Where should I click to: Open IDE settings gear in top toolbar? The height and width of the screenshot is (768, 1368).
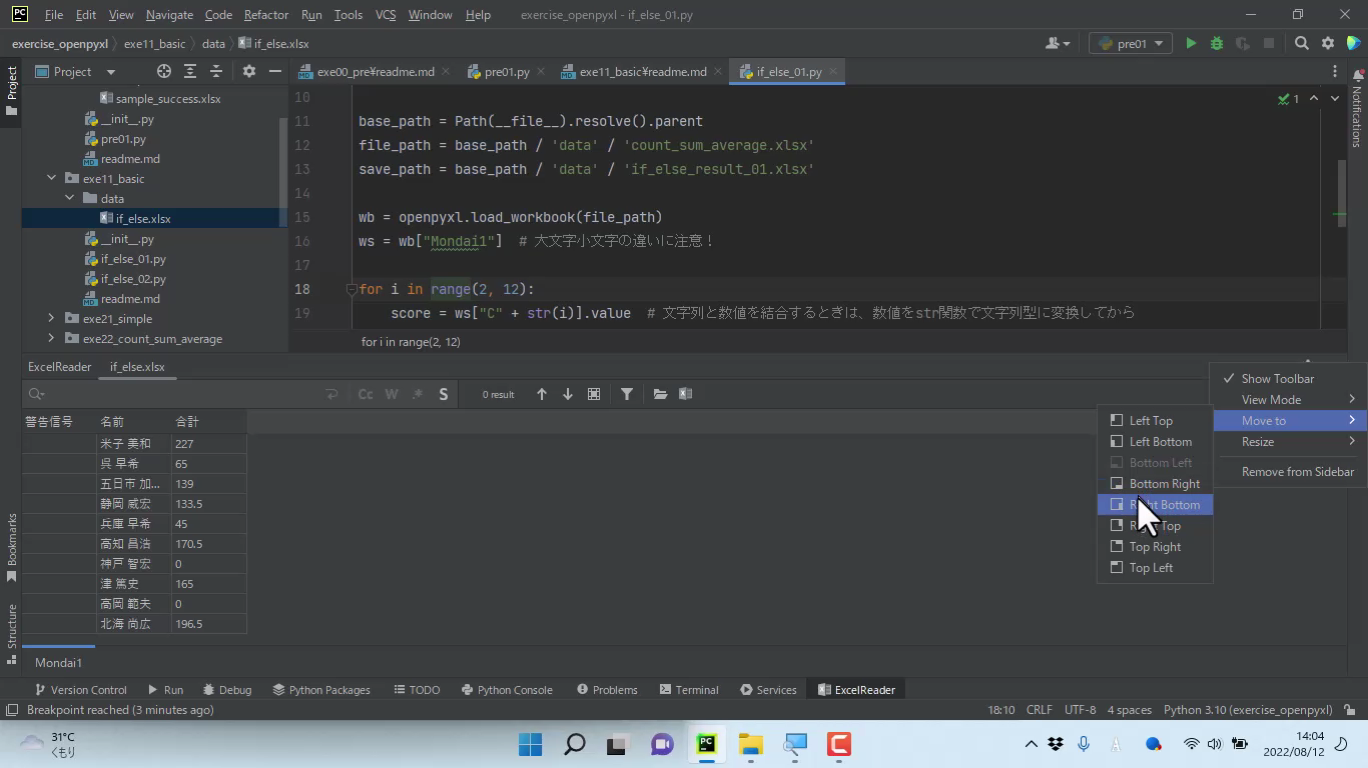click(x=1328, y=44)
